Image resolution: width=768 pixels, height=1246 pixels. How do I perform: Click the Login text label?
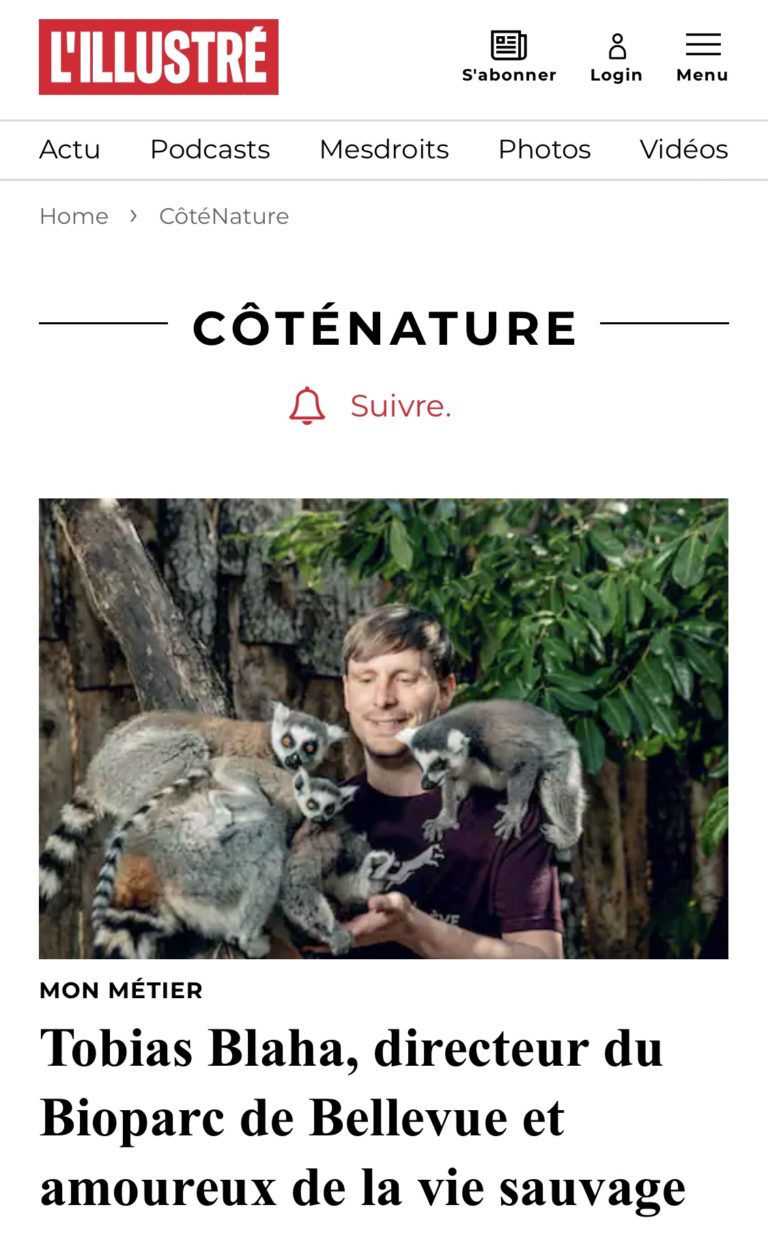point(616,75)
